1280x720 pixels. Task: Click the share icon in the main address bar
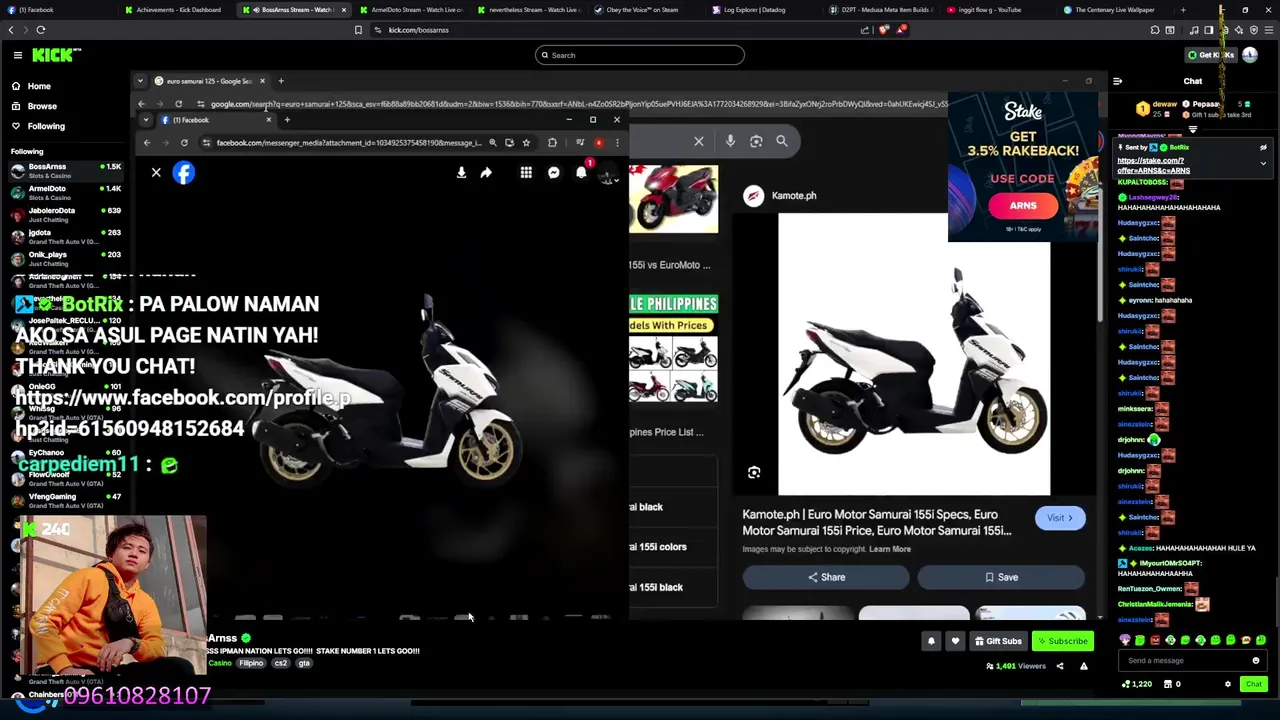click(x=865, y=30)
